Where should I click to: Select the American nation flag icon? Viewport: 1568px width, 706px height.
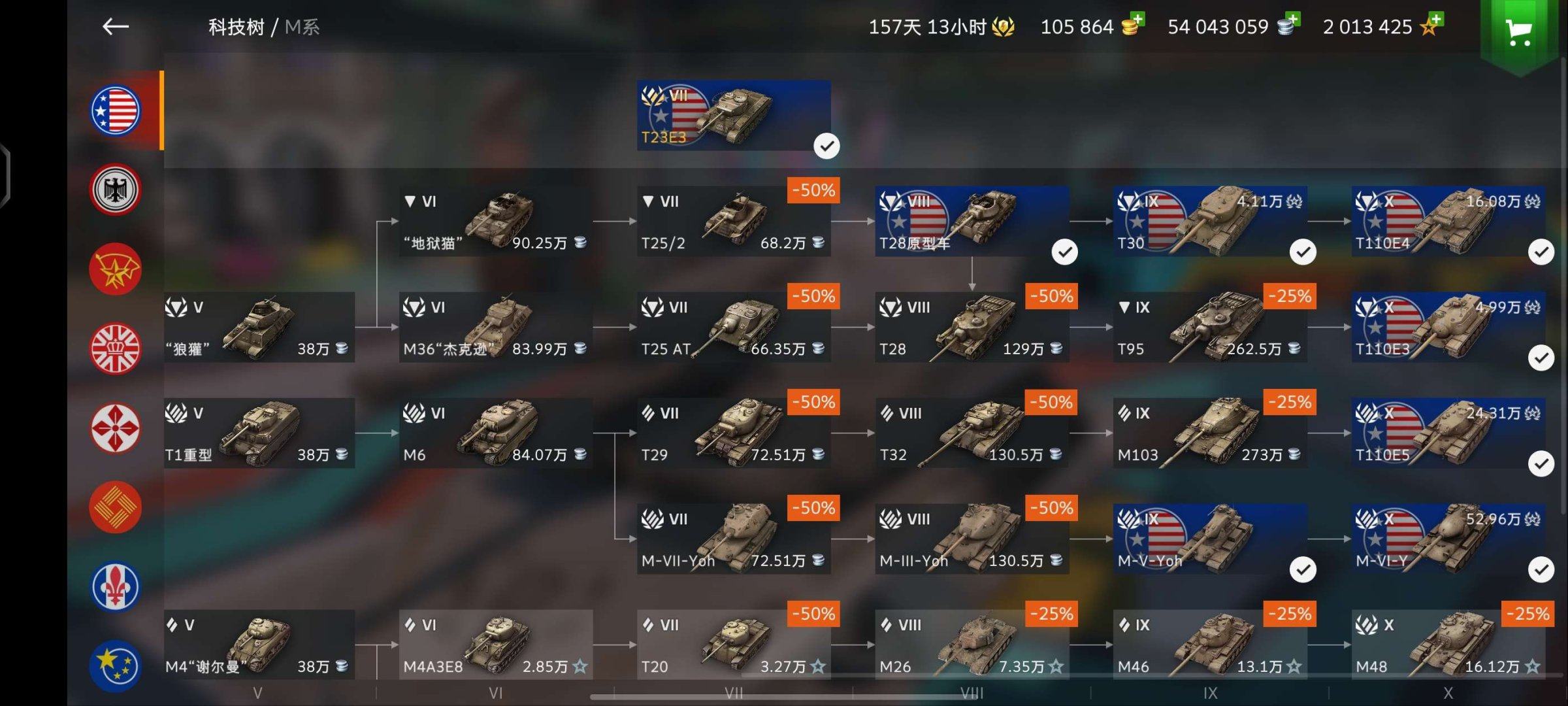tap(116, 110)
